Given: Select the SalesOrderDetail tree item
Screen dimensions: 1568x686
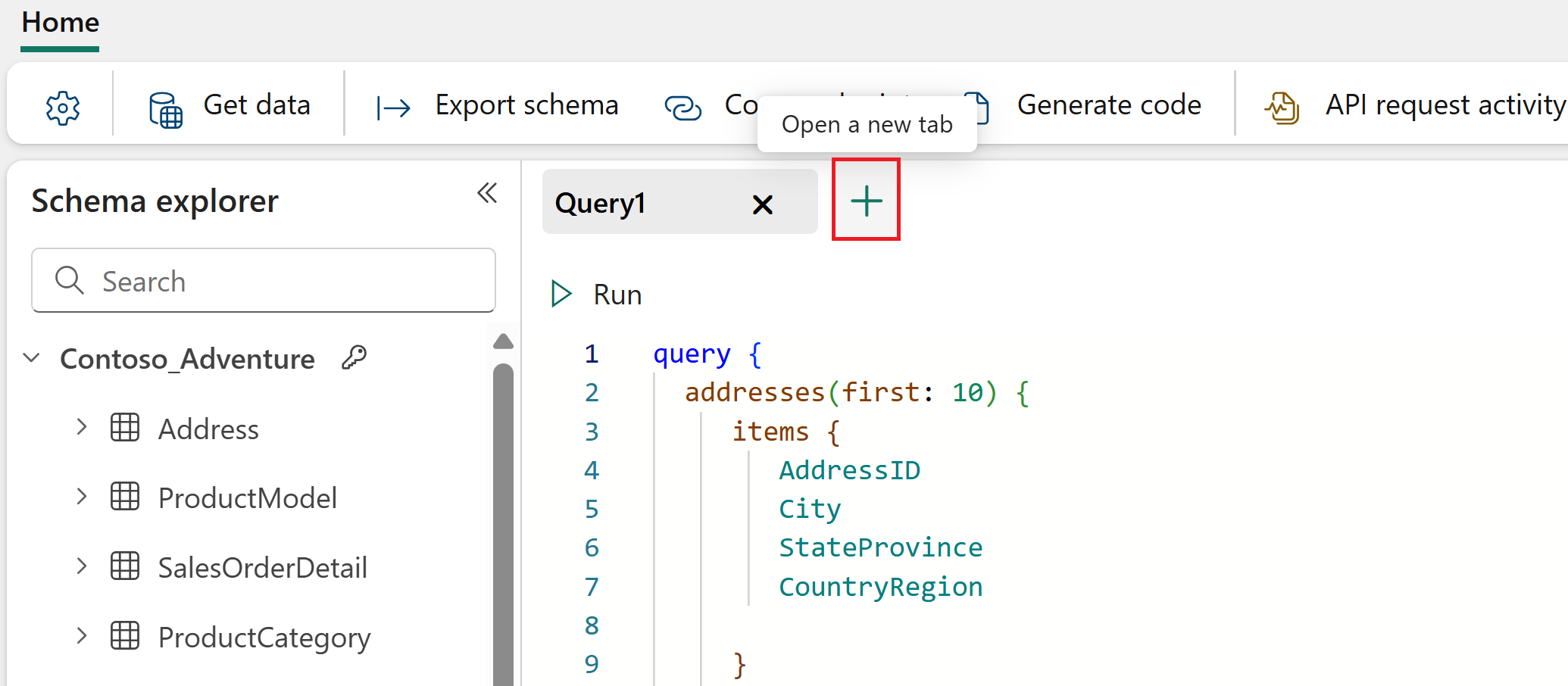Looking at the screenshot, I should [263, 568].
